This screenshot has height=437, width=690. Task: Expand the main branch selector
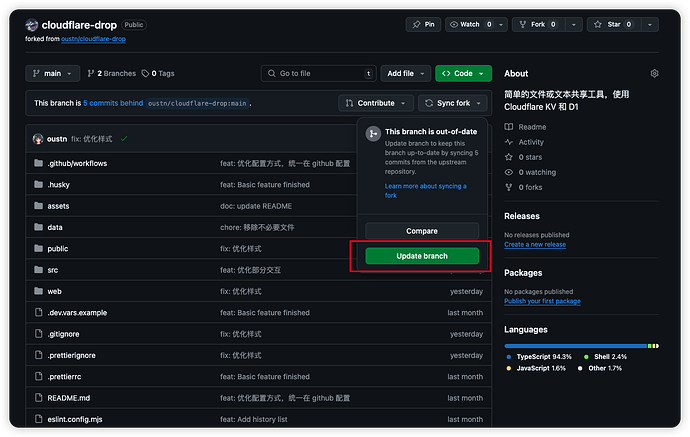tap(53, 73)
